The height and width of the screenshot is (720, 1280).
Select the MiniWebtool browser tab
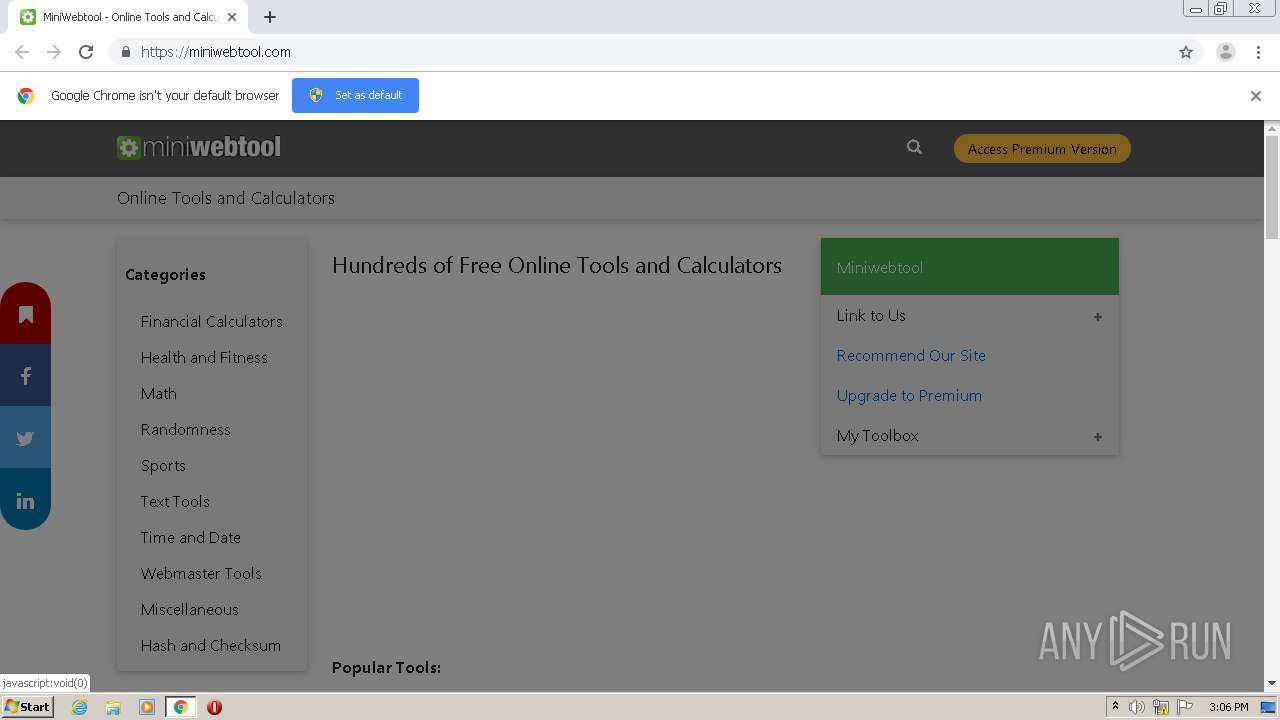(128, 17)
